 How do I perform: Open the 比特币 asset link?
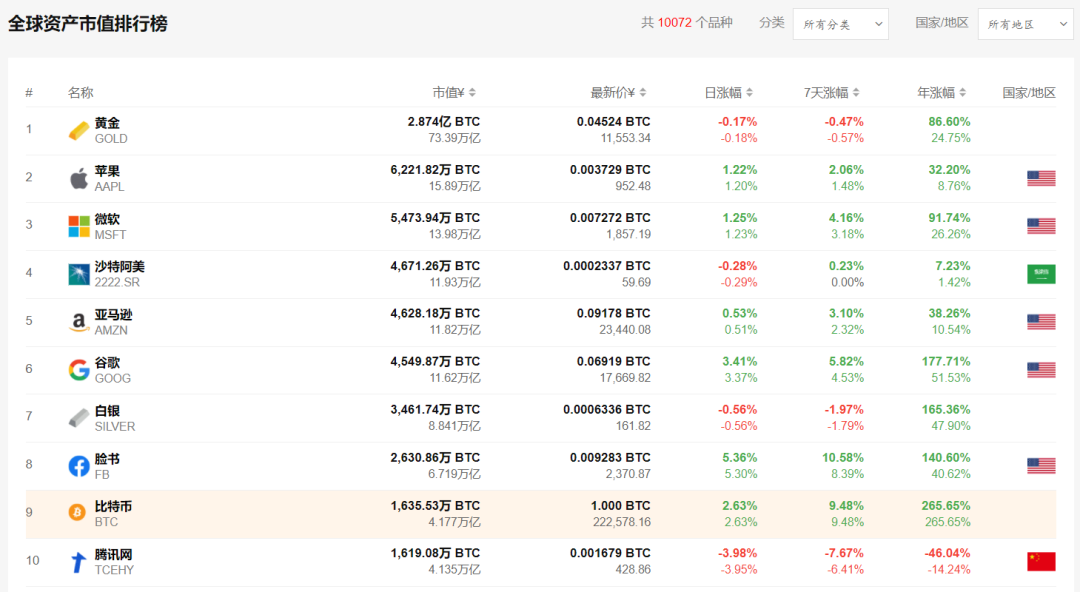point(113,507)
